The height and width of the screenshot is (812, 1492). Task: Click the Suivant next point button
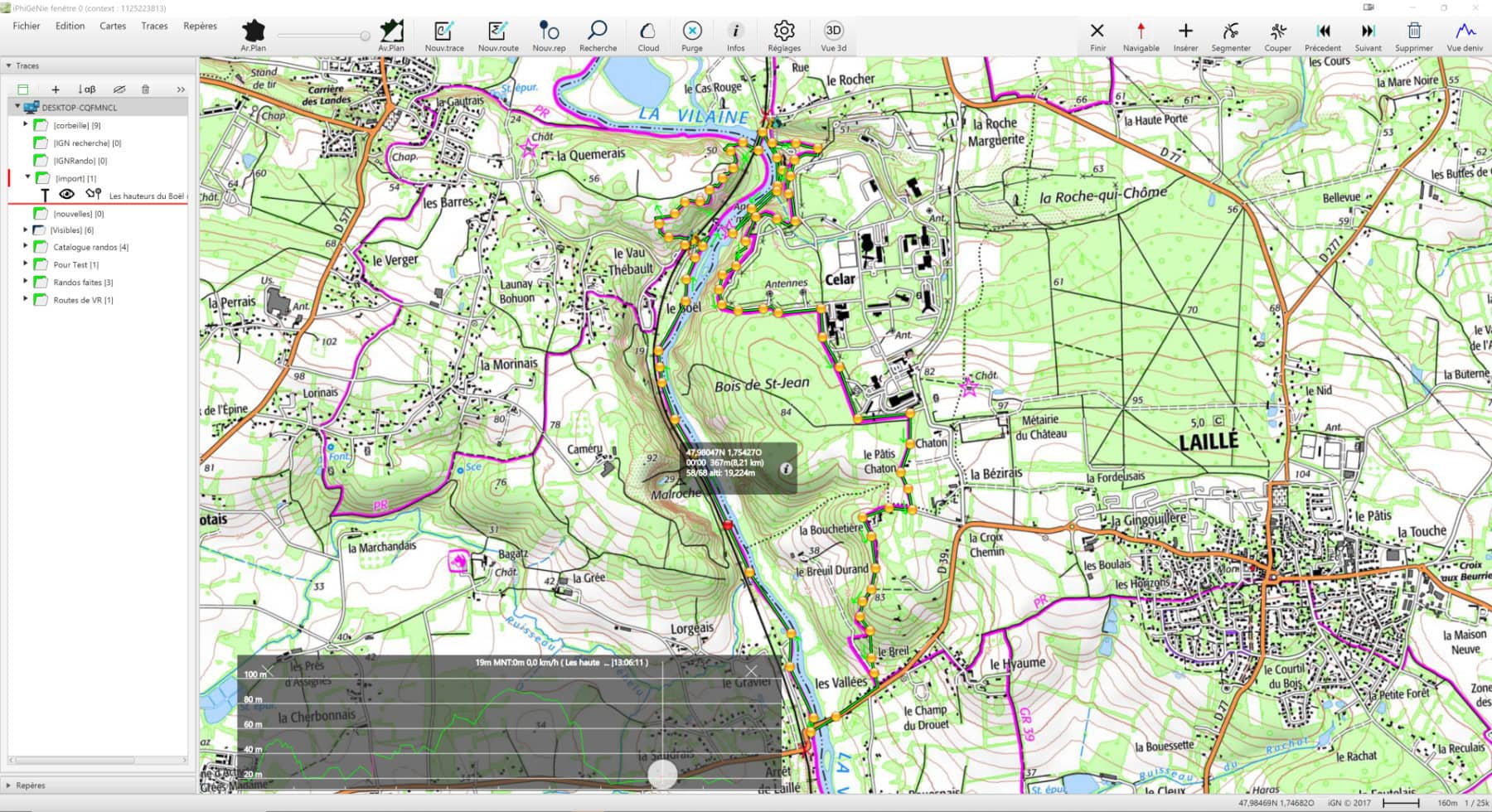[1368, 36]
